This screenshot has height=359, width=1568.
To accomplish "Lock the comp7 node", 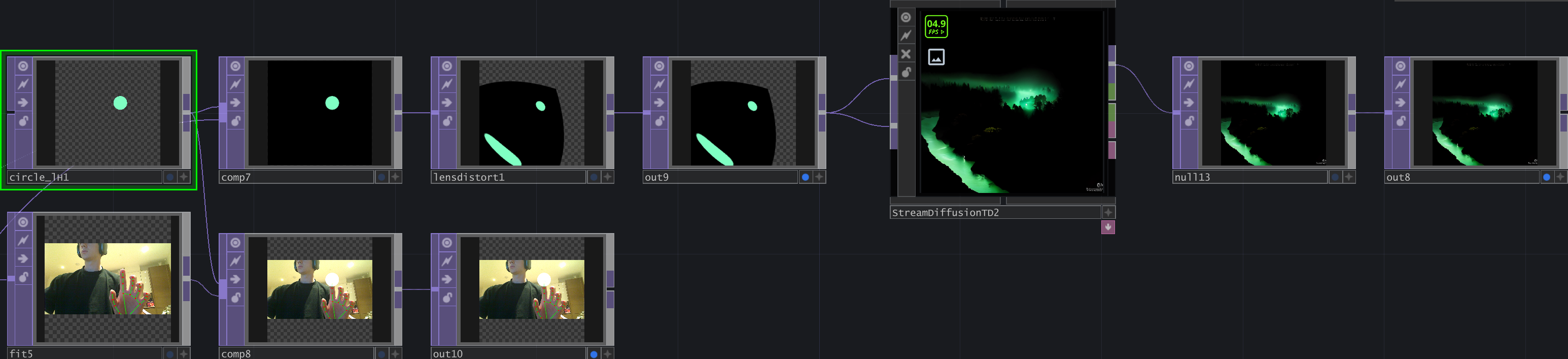I will [x=235, y=121].
